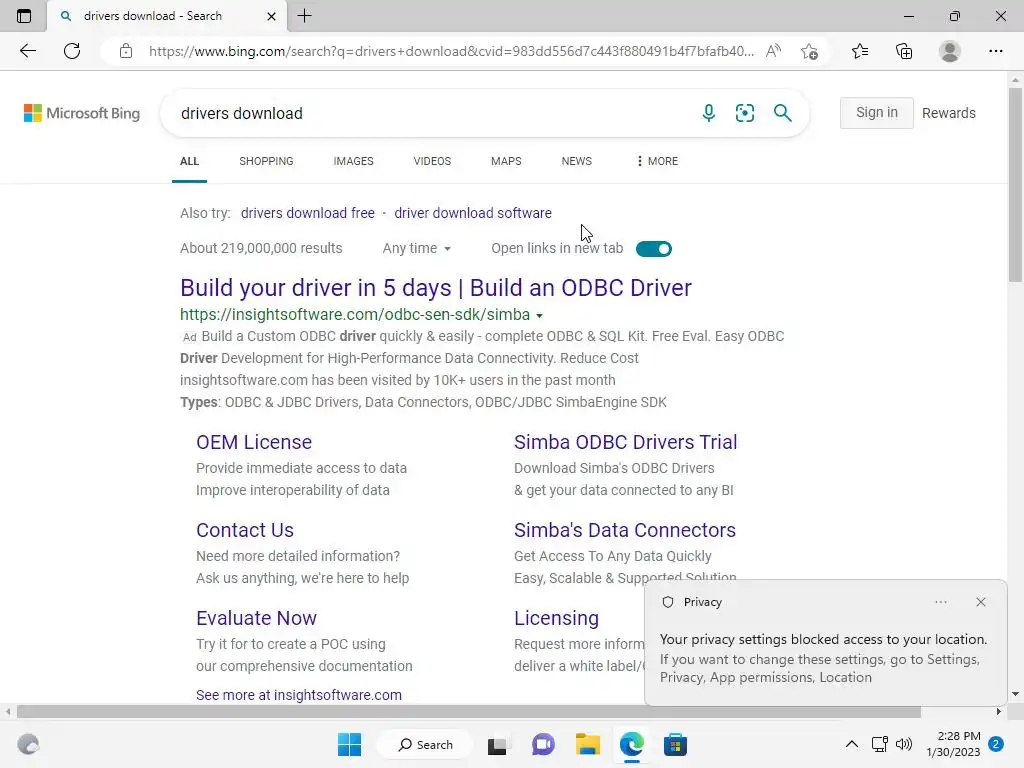Click the magnifier search button

click(x=782, y=113)
